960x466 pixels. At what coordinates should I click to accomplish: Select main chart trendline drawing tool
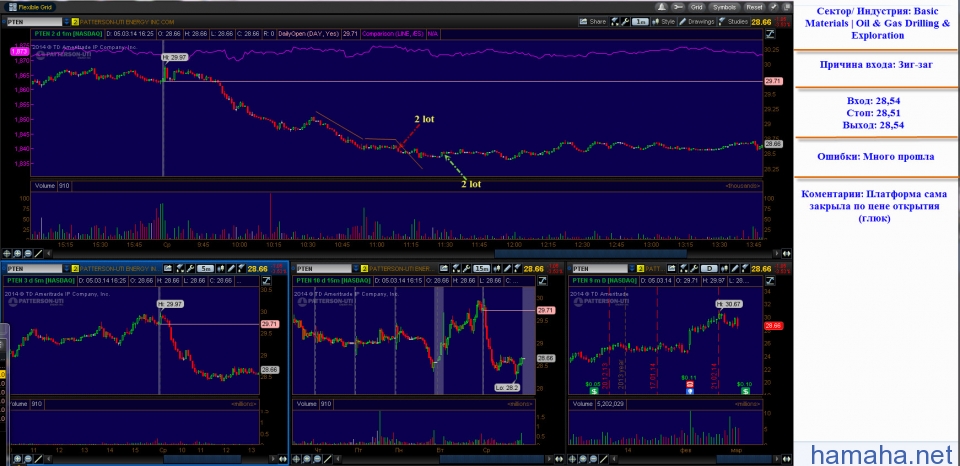pos(38,254)
